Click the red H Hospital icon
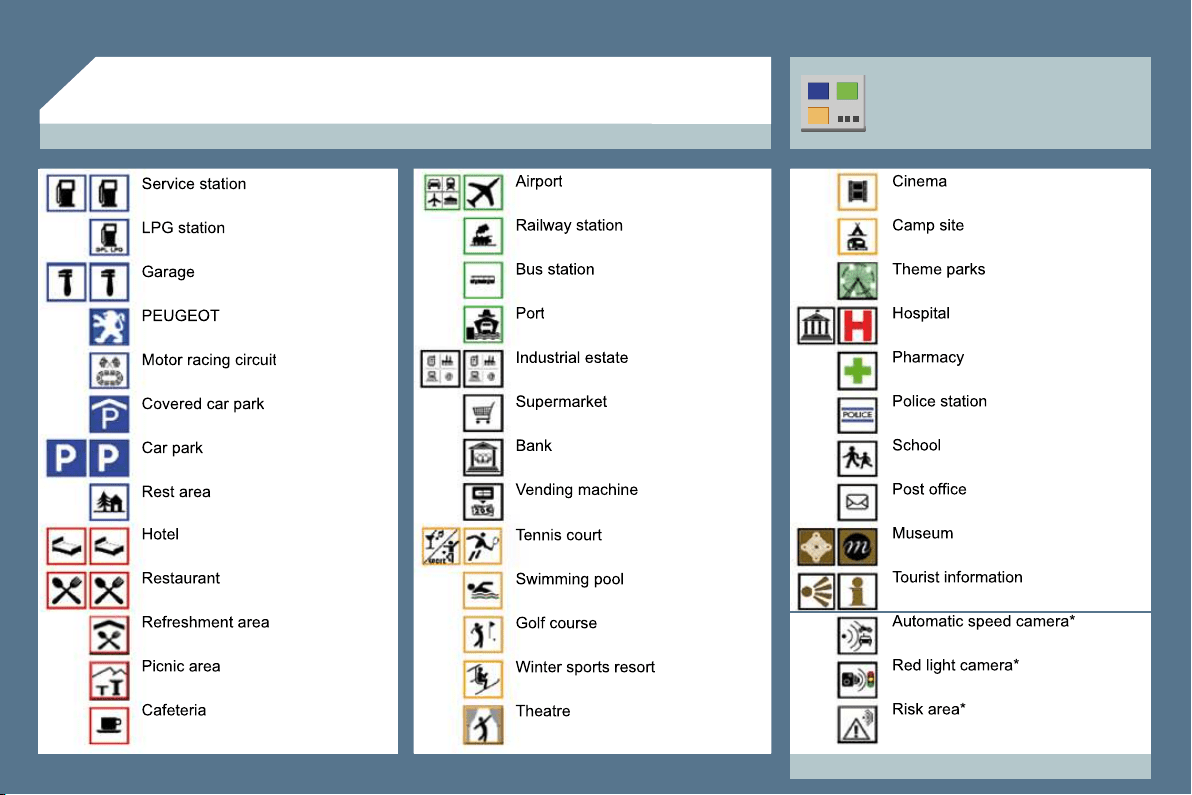Viewport: 1192px width, 795px height. point(857,325)
